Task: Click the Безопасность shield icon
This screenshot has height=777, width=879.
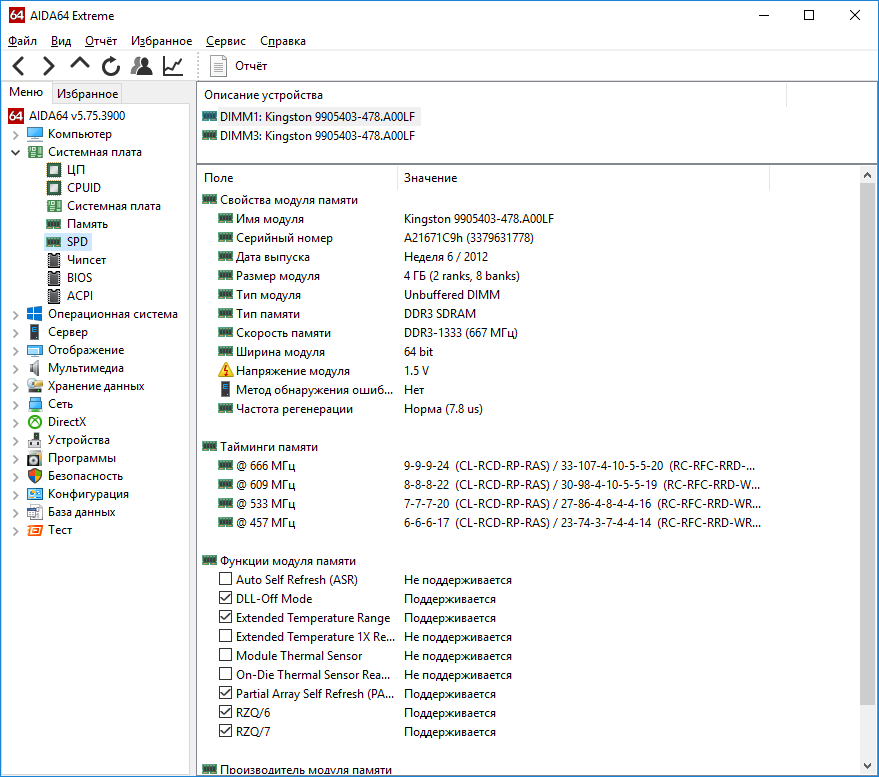Action: coord(35,475)
